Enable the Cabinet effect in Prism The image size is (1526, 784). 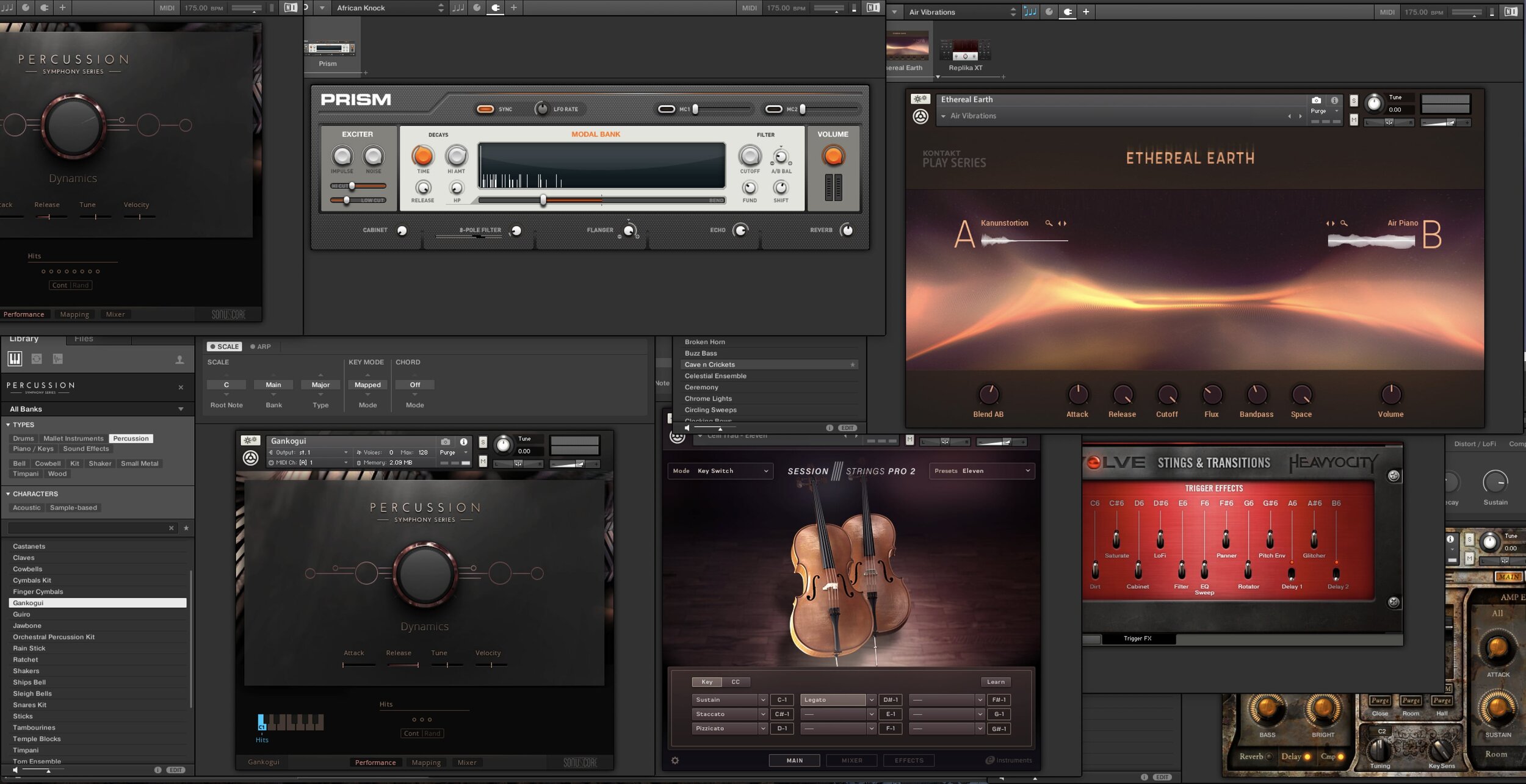coord(401,231)
